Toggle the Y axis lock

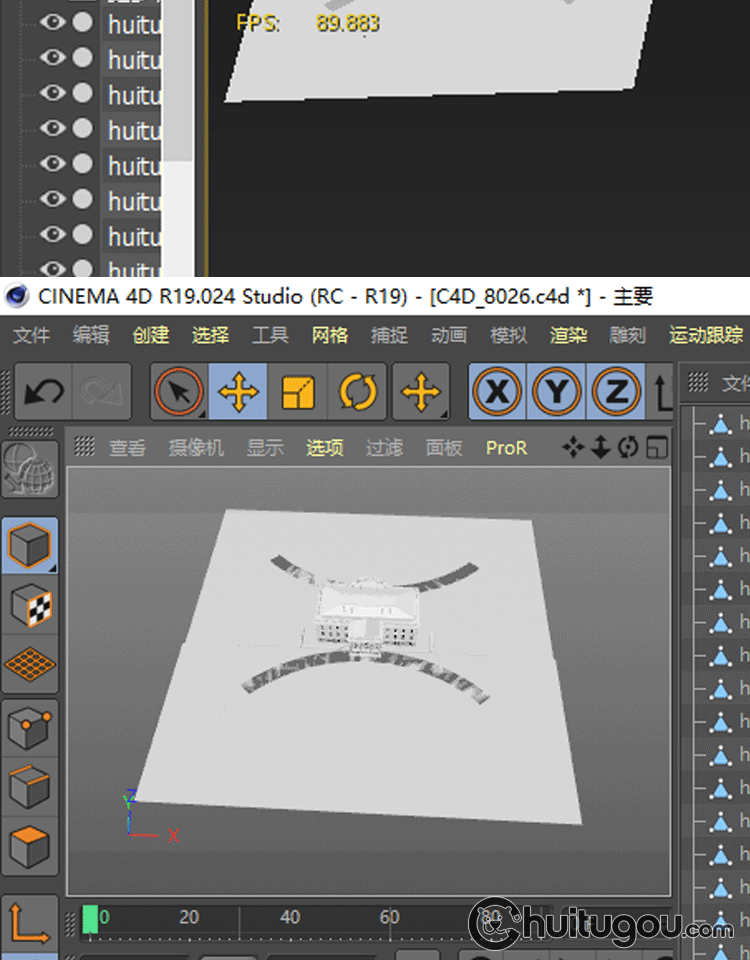click(x=557, y=391)
